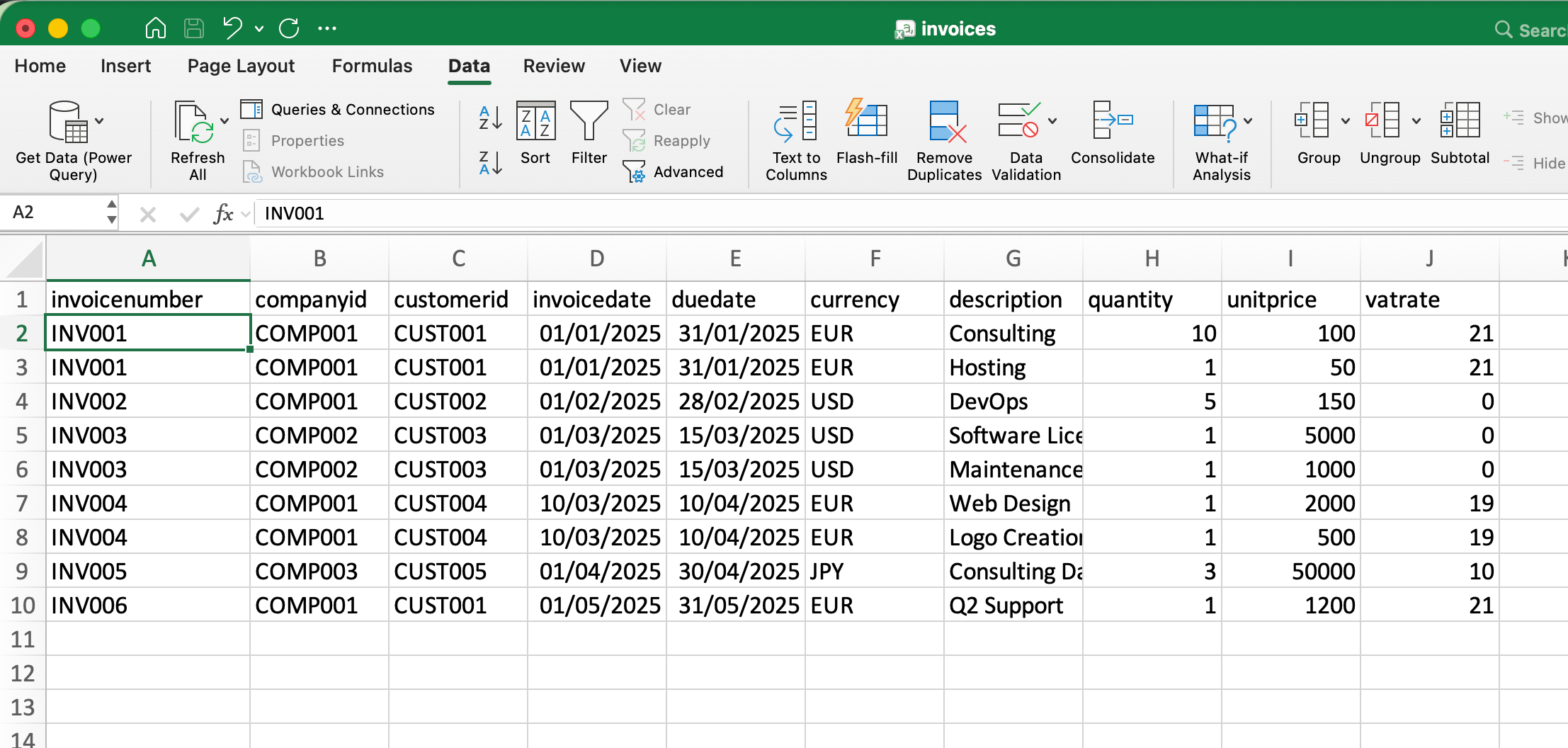Open Queries & Connections
Viewport: 1568px width, 748px height.
point(338,109)
